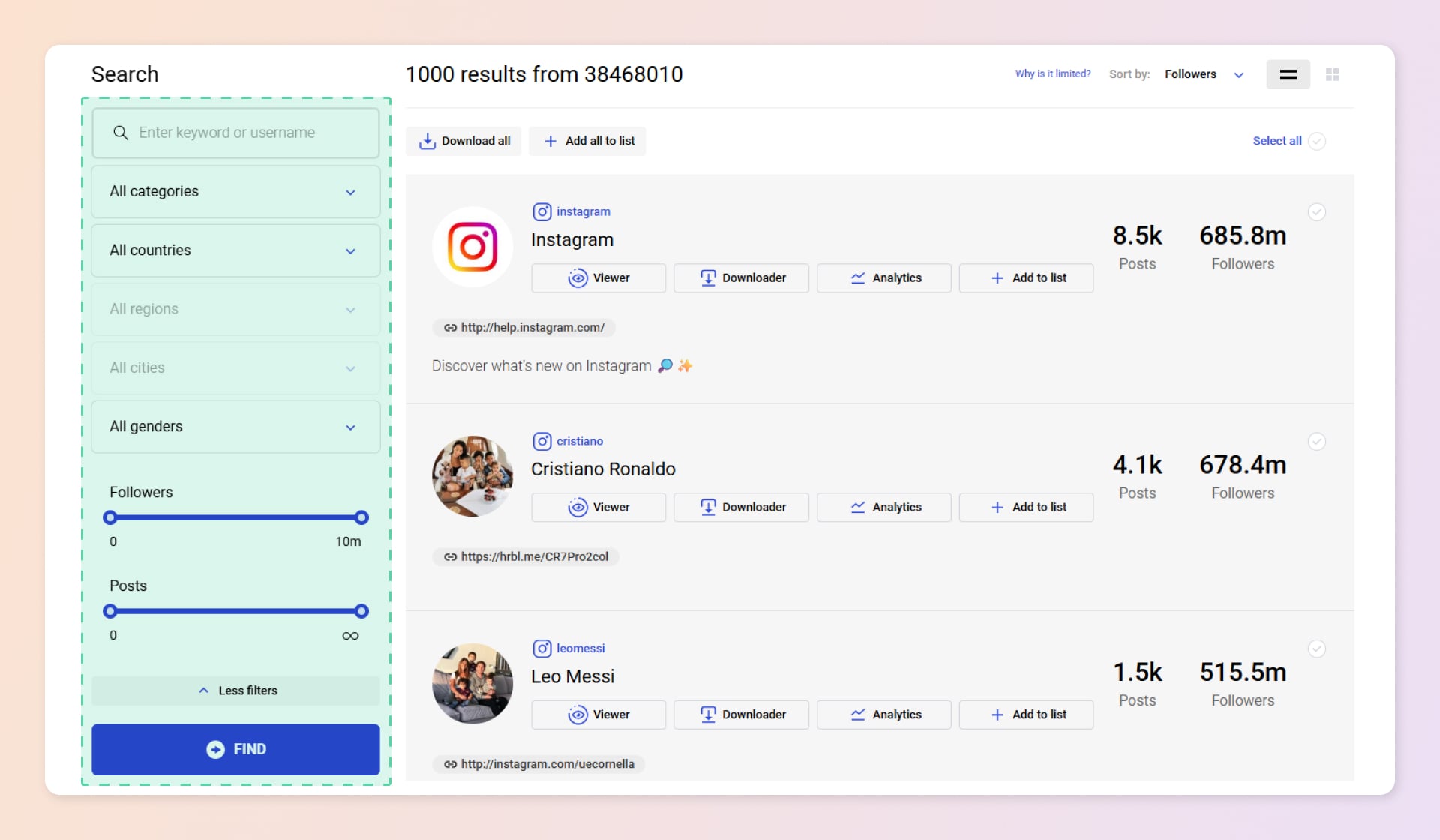Click the Instagram logo icon next to 'leomessi' username
The height and width of the screenshot is (840, 1440).
541,648
